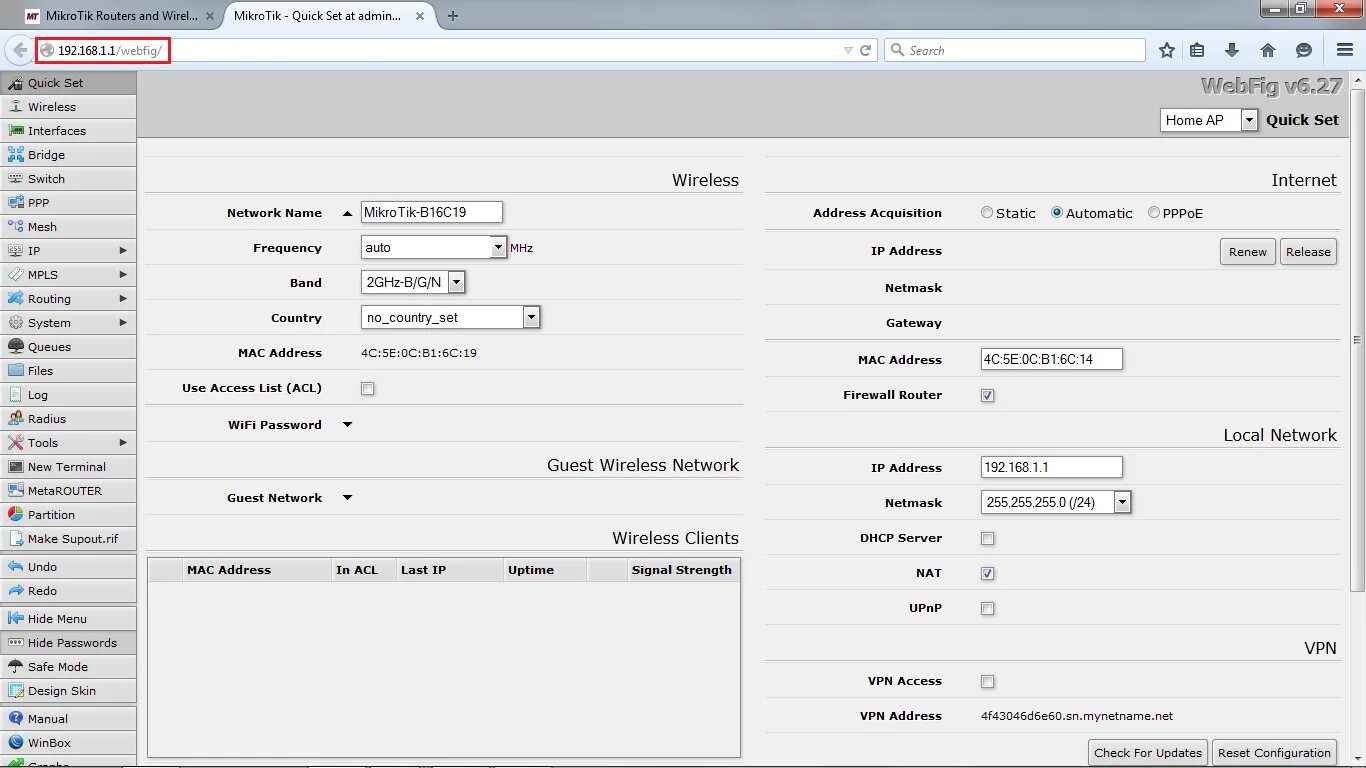Click the Manual help icon
1366x768 pixels.
coord(15,719)
